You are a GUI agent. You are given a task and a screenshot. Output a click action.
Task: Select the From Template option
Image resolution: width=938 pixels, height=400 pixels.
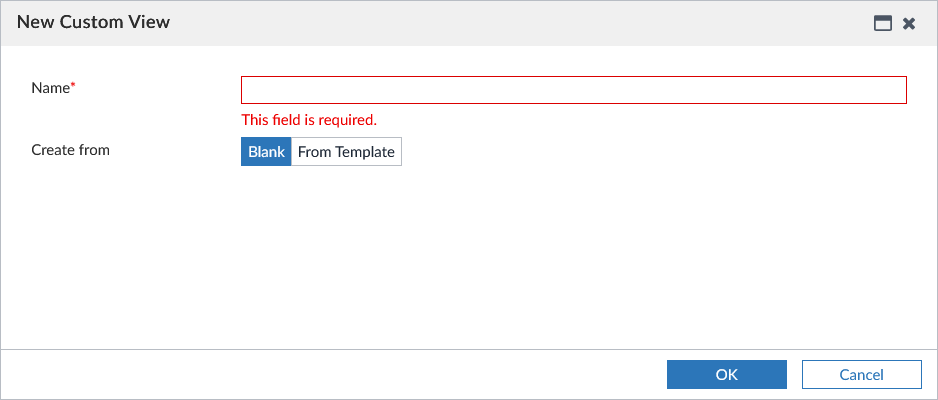tap(346, 152)
